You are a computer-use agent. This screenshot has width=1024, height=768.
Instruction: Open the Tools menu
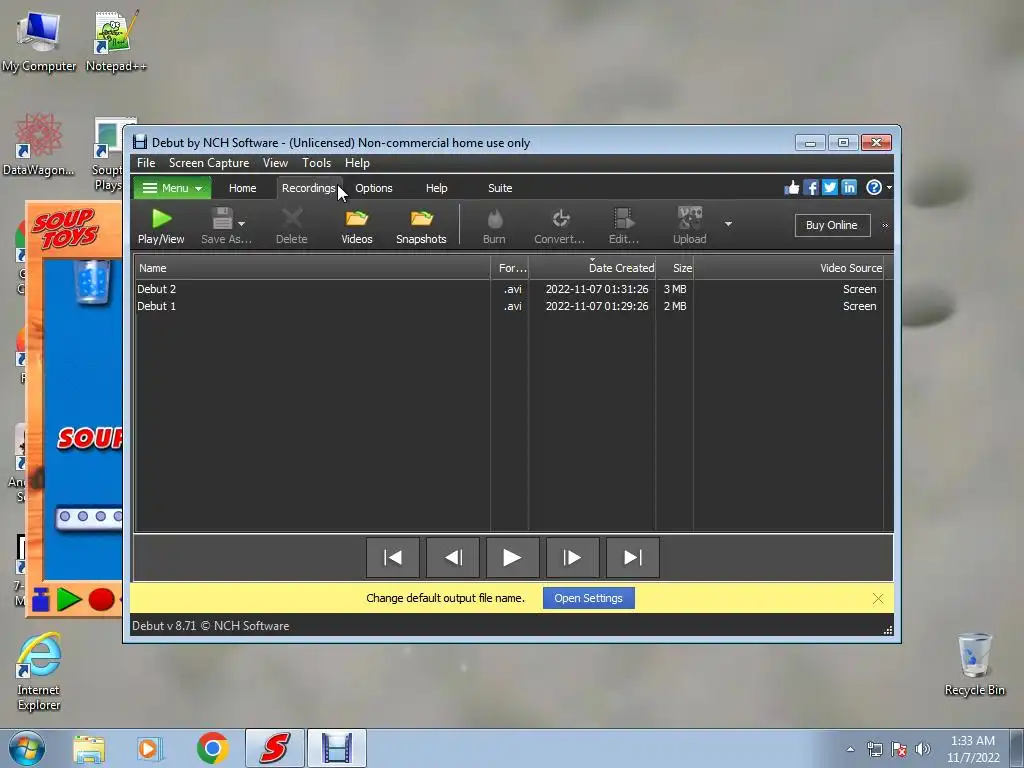tap(316, 163)
